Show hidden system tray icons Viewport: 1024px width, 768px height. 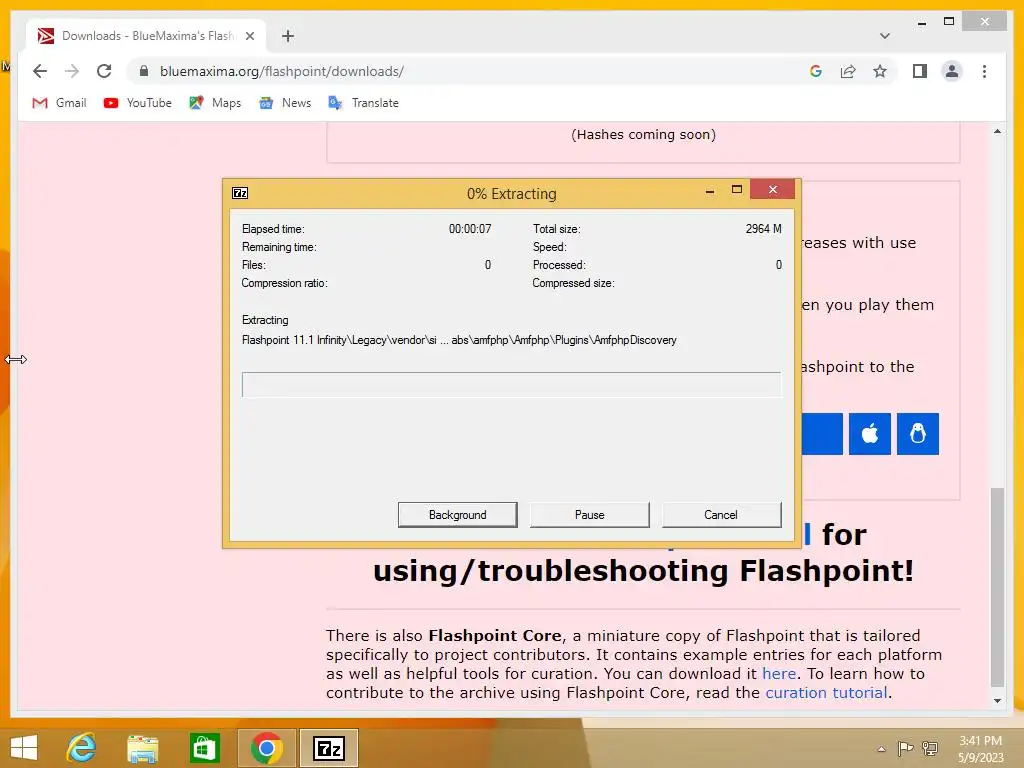coord(881,749)
